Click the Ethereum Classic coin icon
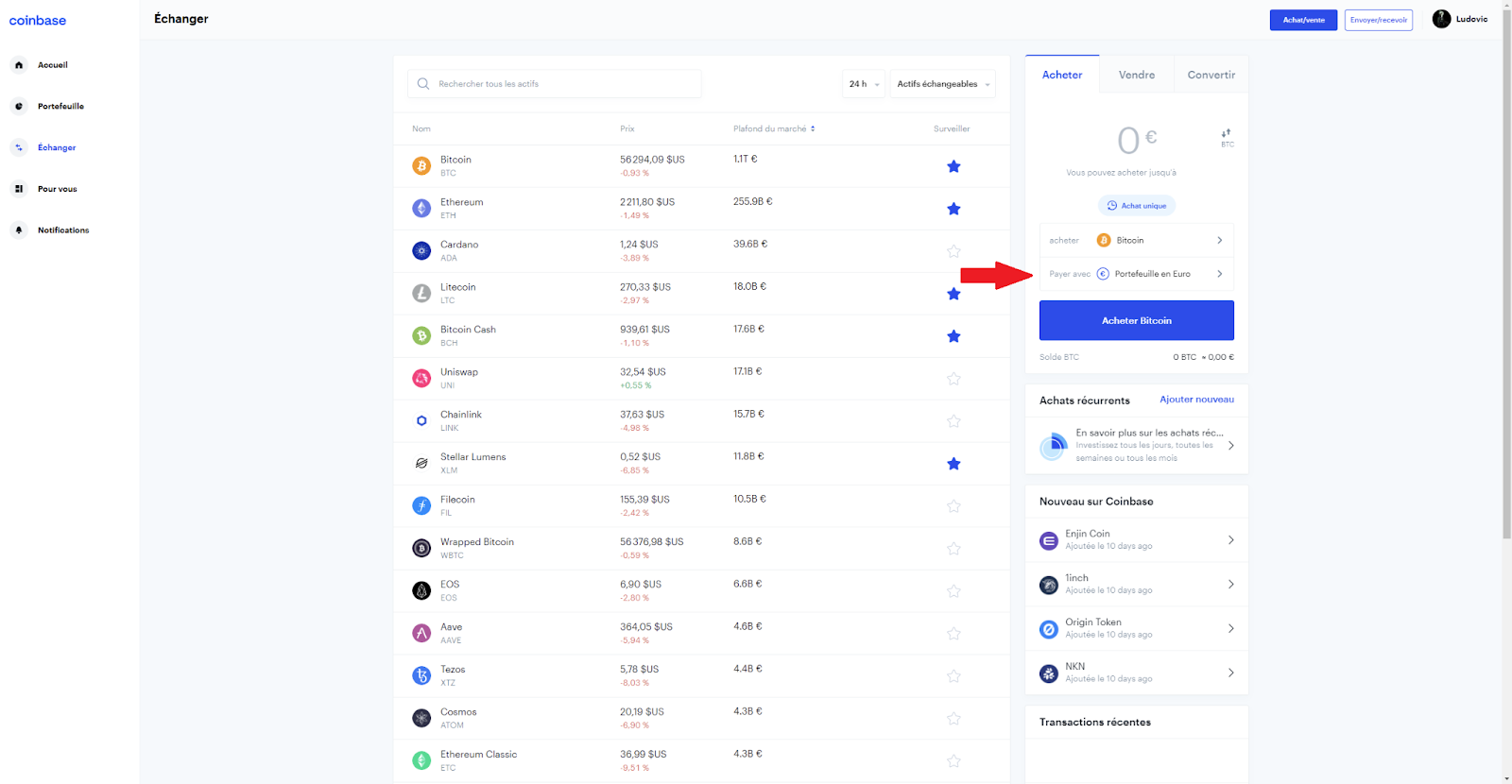 pos(421,760)
